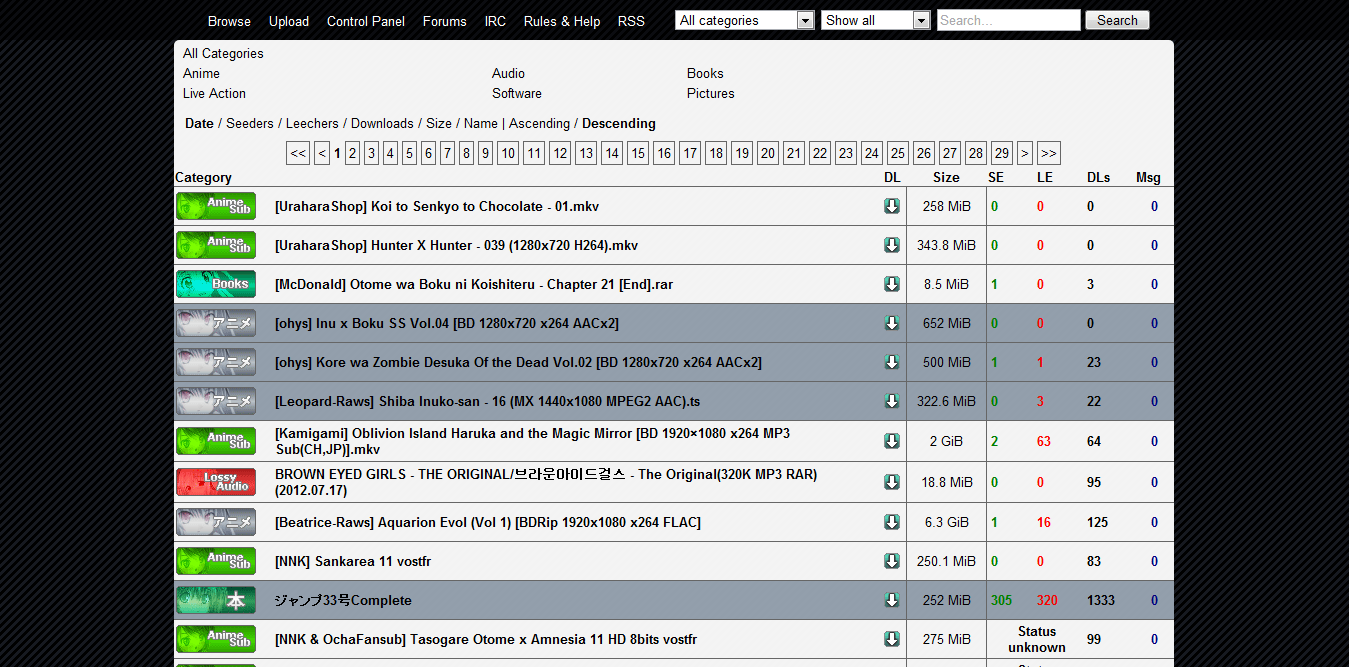Click download icon for ジャンプ33号Complete
This screenshot has height=667, width=1349.
pos(891,600)
